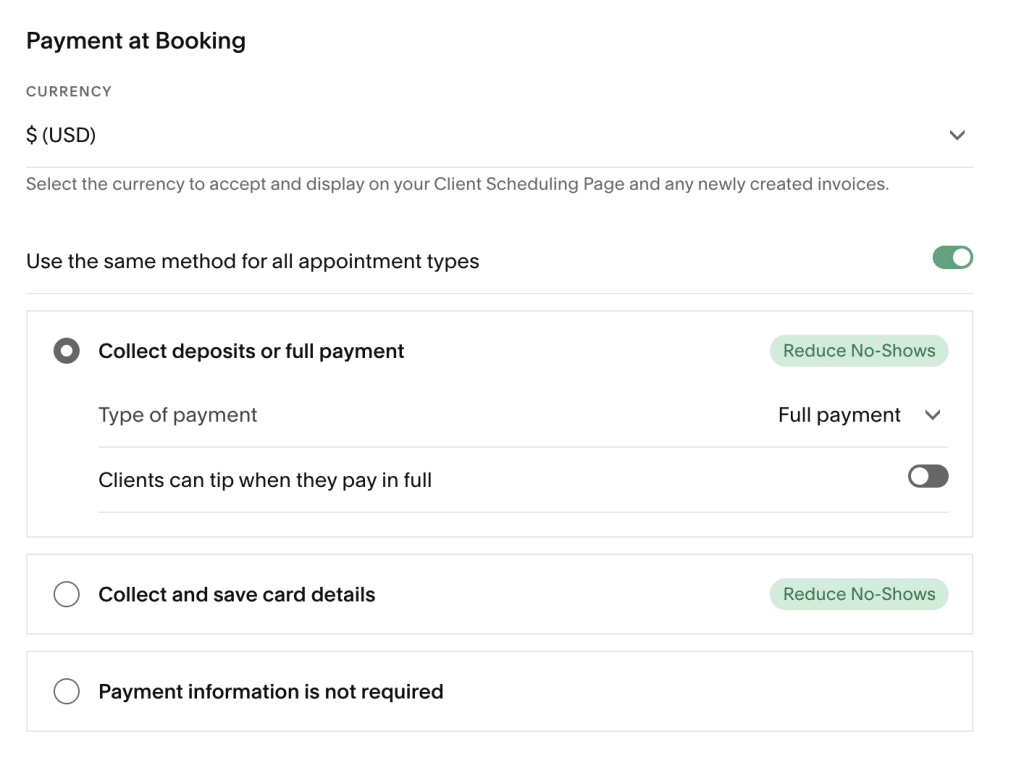1024x771 pixels.
Task: Select the payment information not required radio button
Action: (x=66, y=691)
